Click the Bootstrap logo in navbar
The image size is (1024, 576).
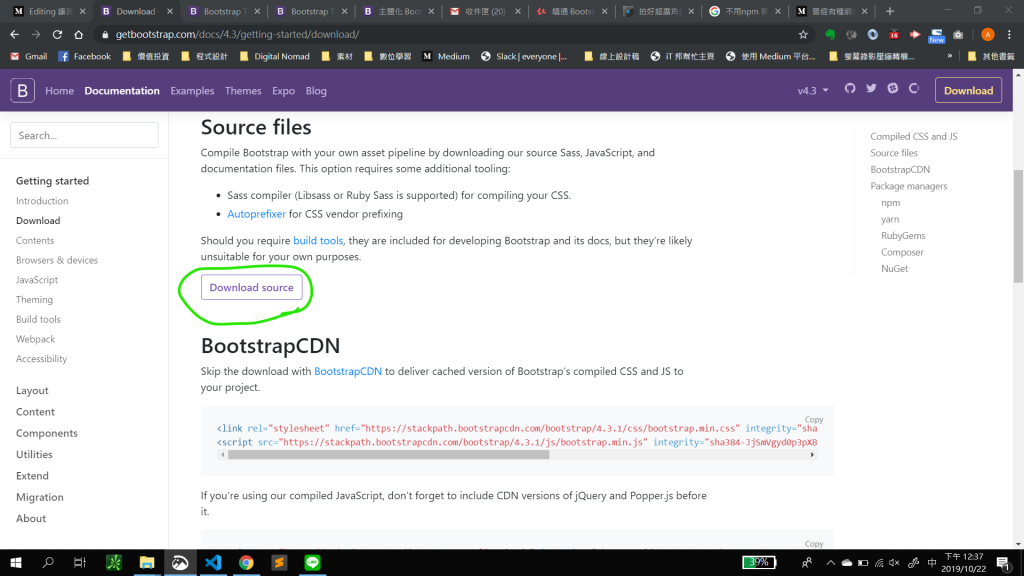click(x=22, y=90)
